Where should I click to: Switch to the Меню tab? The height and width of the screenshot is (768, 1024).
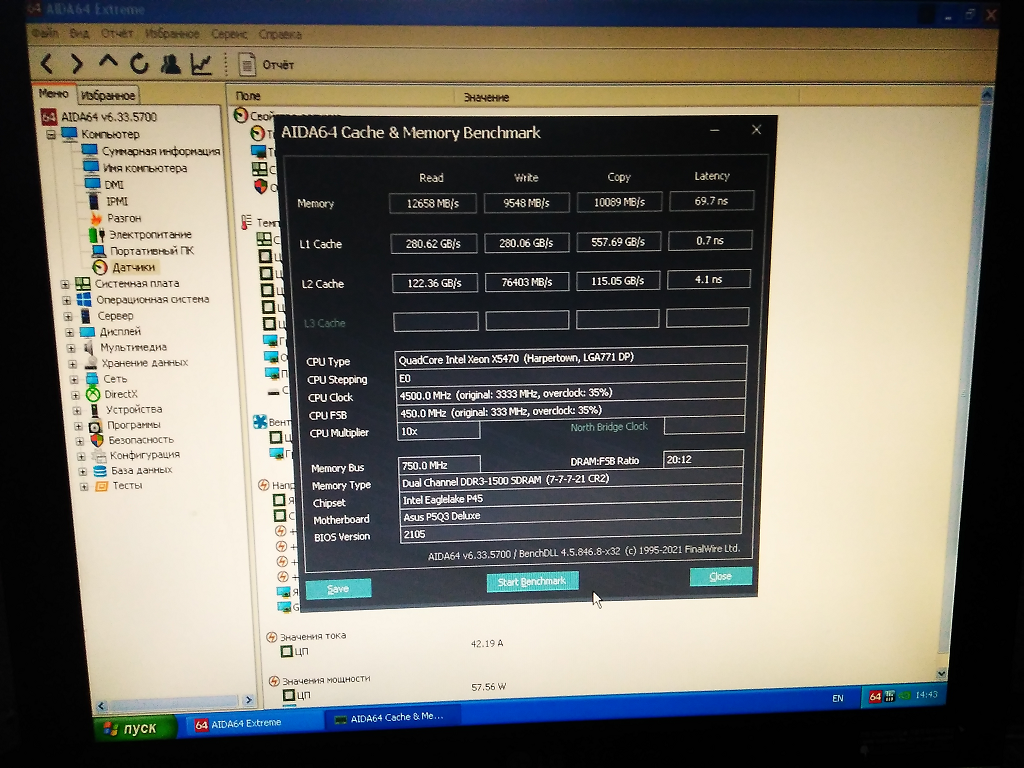(x=54, y=94)
